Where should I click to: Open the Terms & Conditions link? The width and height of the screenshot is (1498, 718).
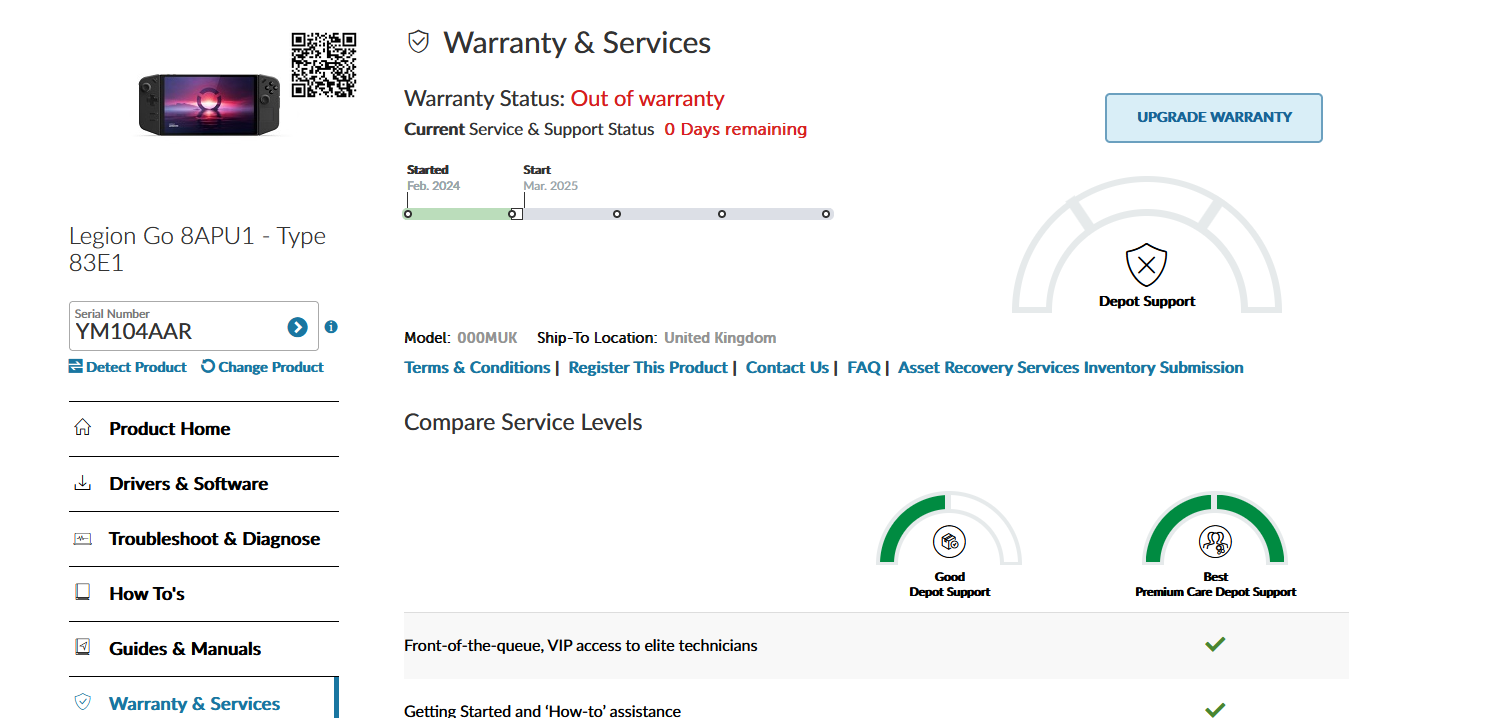coord(477,368)
